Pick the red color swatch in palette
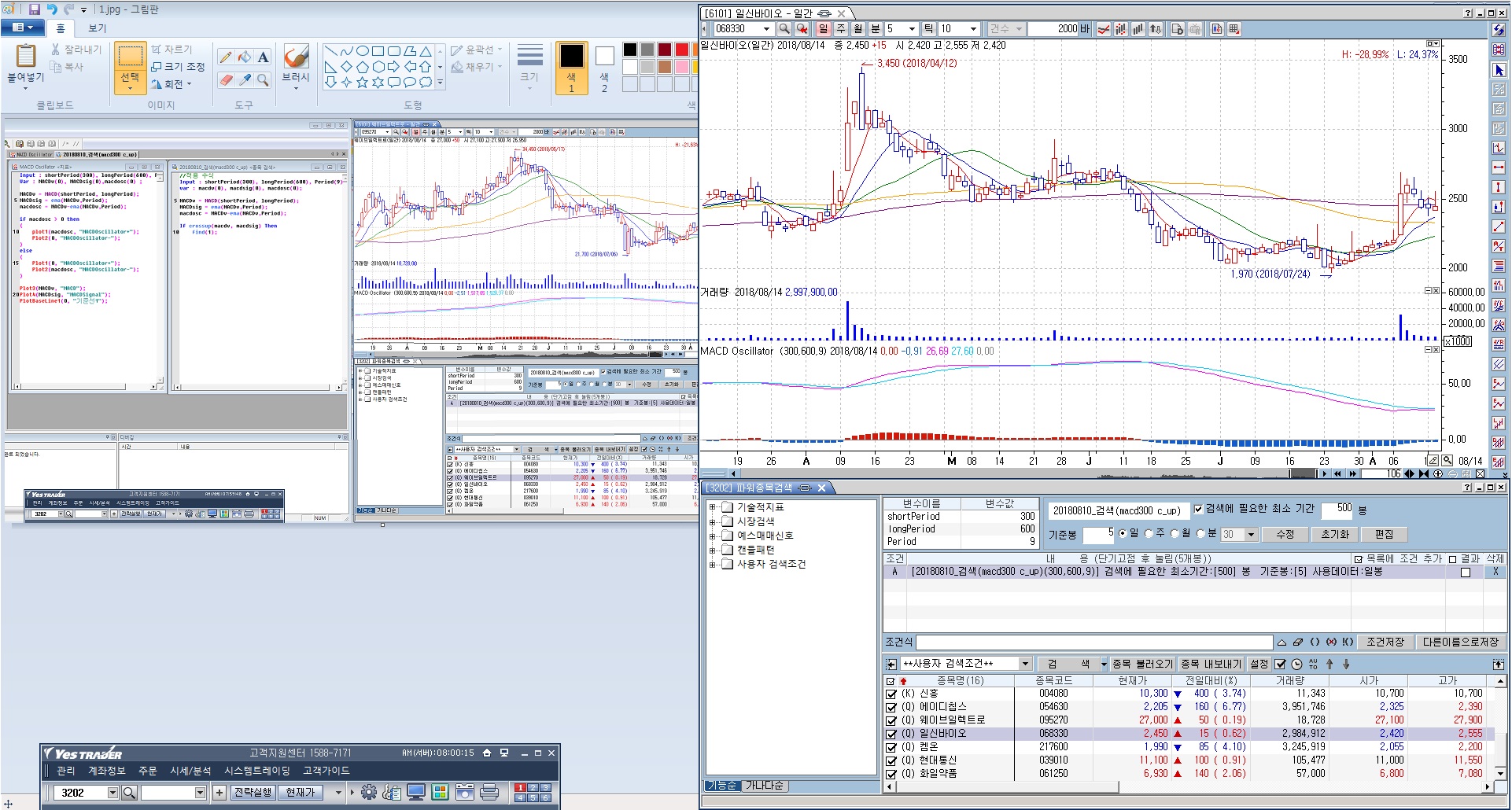1512x810 pixels. click(681, 50)
